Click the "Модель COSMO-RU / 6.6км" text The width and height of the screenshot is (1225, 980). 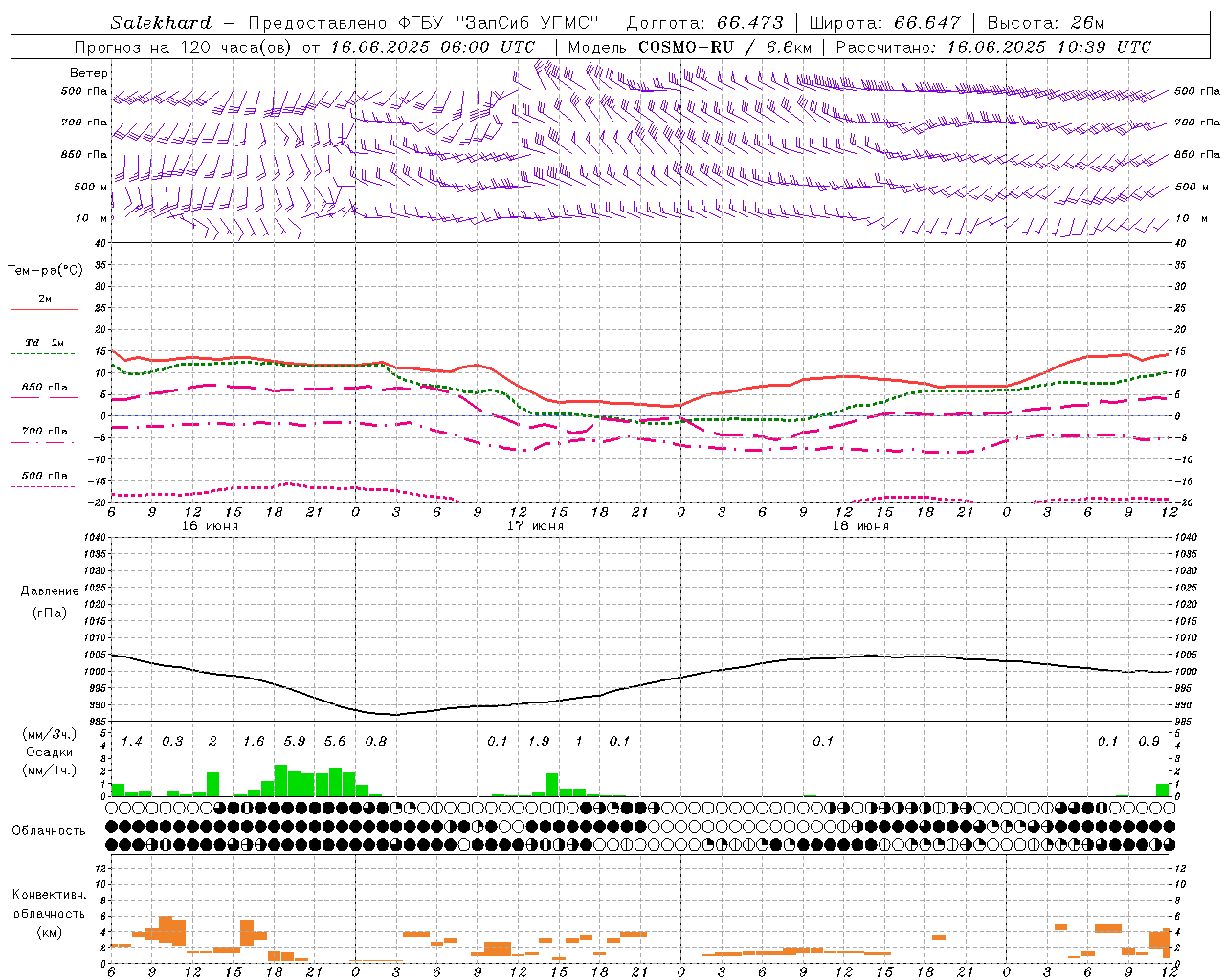[x=690, y=47]
